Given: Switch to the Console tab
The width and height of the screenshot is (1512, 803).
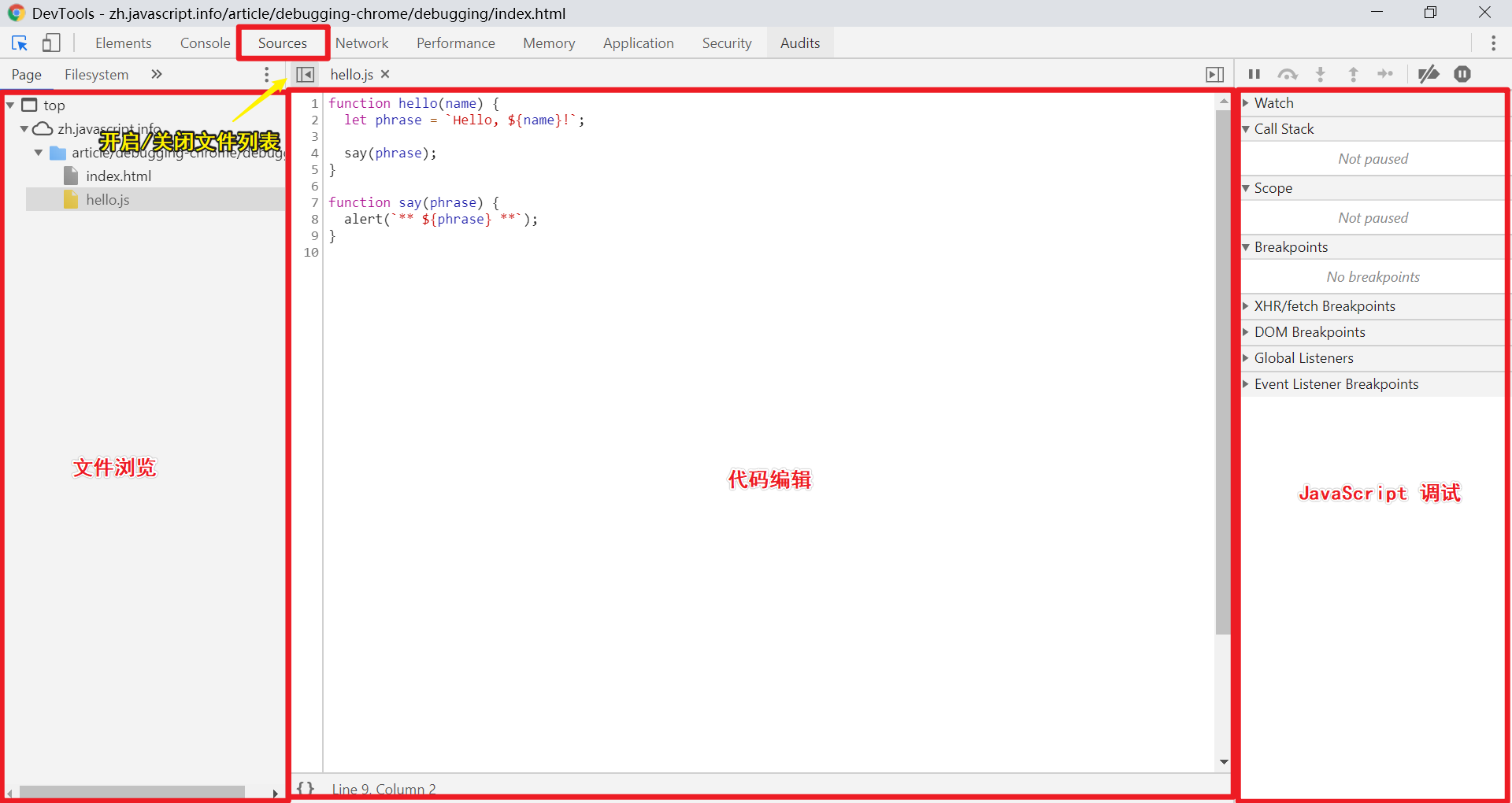Looking at the screenshot, I should point(205,43).
